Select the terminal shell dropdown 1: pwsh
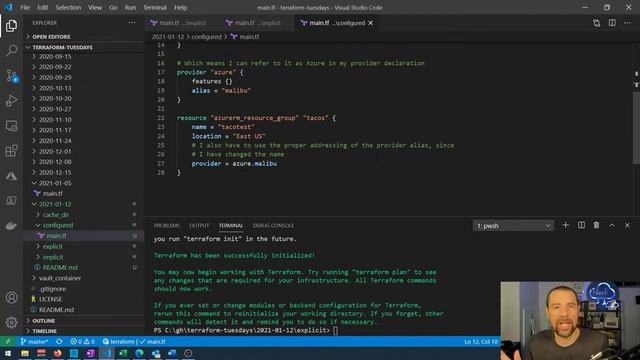This screenshot has width=640, height=360. coord(513,226)
